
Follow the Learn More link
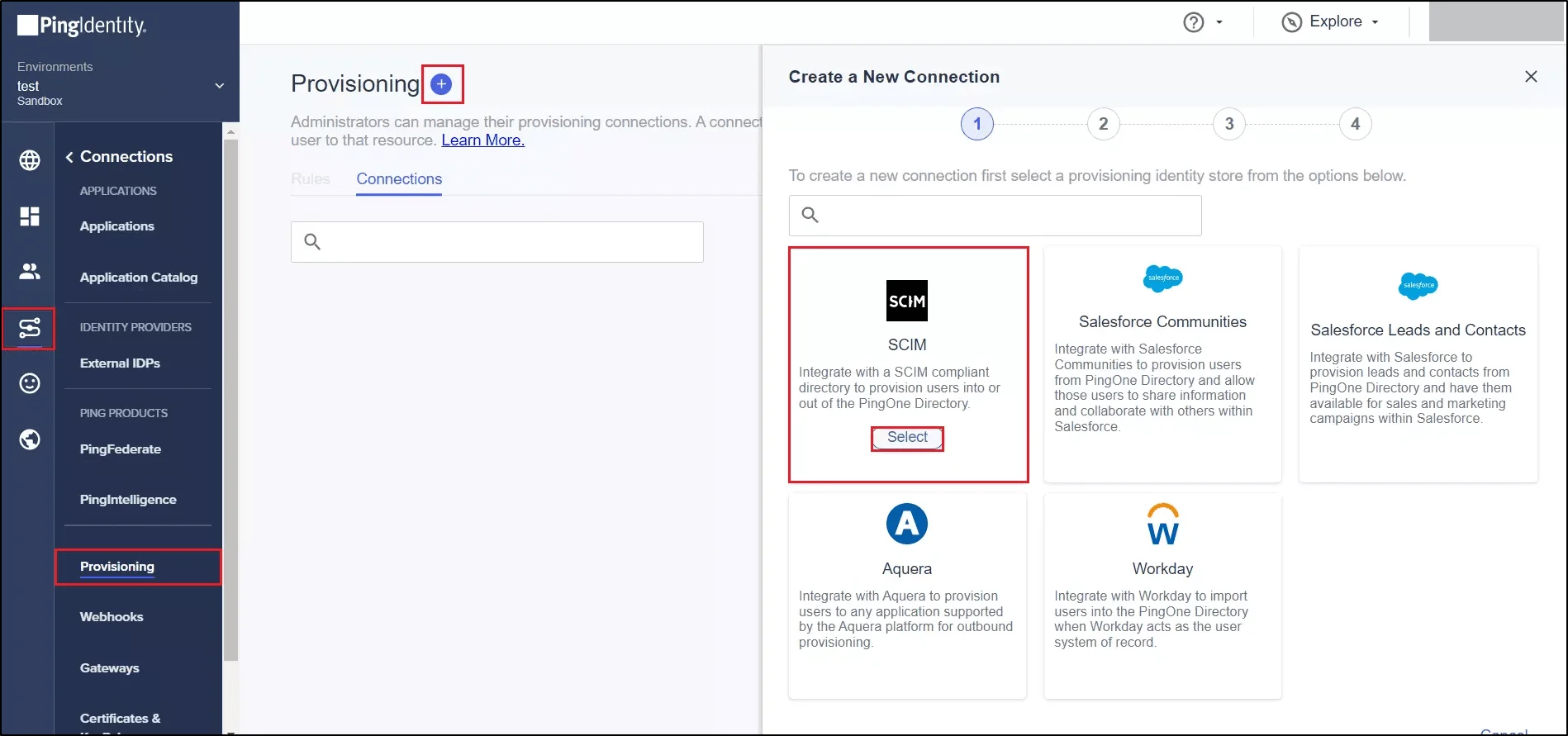click(x=483, y=140)
